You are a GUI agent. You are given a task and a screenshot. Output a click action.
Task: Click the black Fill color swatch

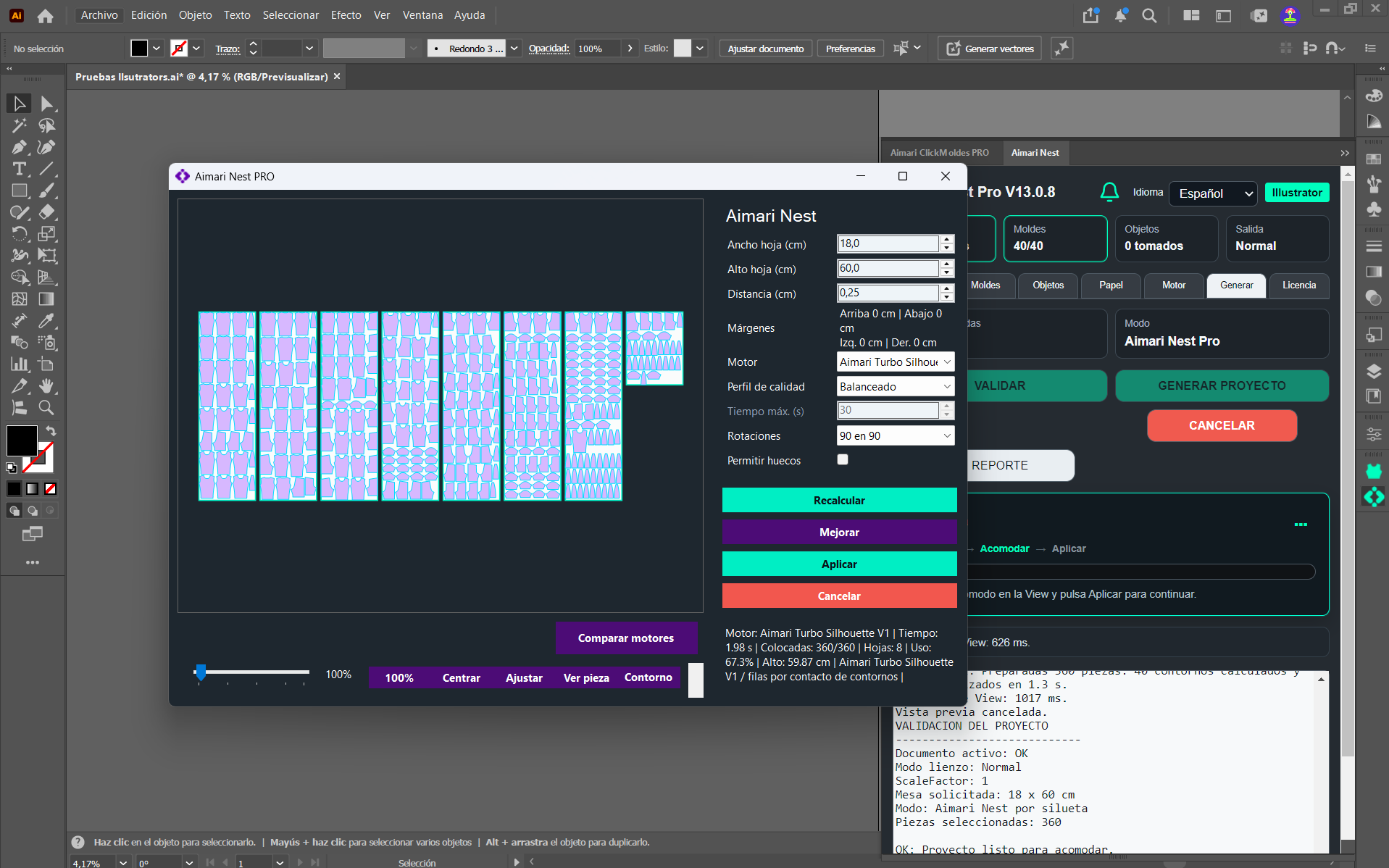[x=22, y=441]
